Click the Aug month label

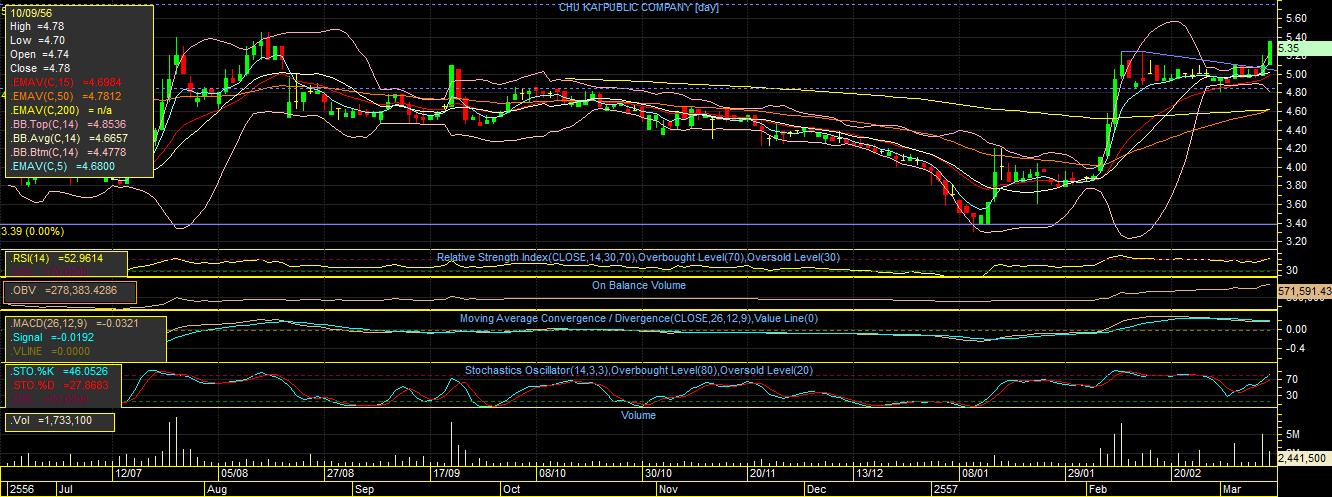pyautogui.click(x=215, y=490)
